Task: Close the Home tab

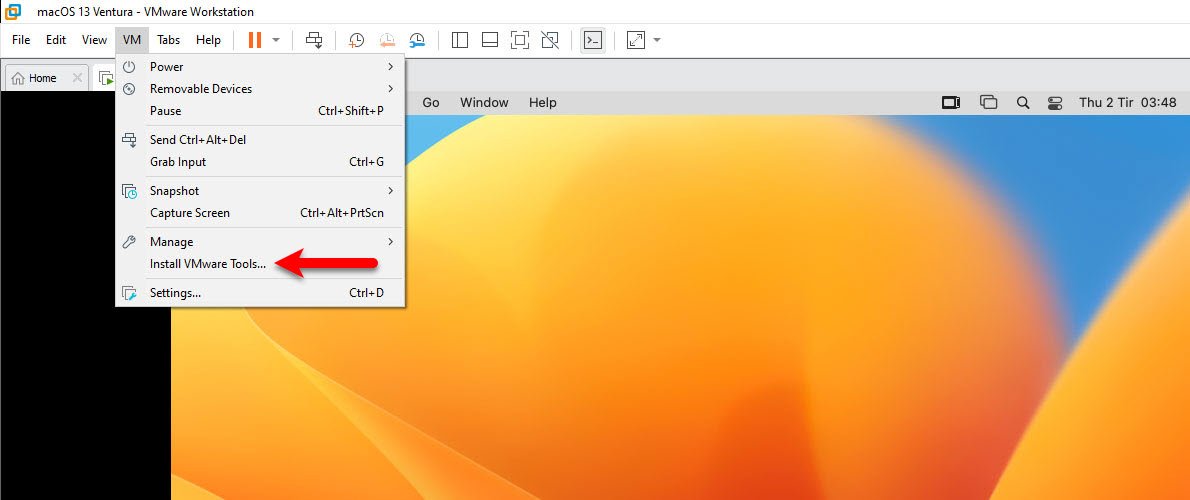Action: pos(77,78)
